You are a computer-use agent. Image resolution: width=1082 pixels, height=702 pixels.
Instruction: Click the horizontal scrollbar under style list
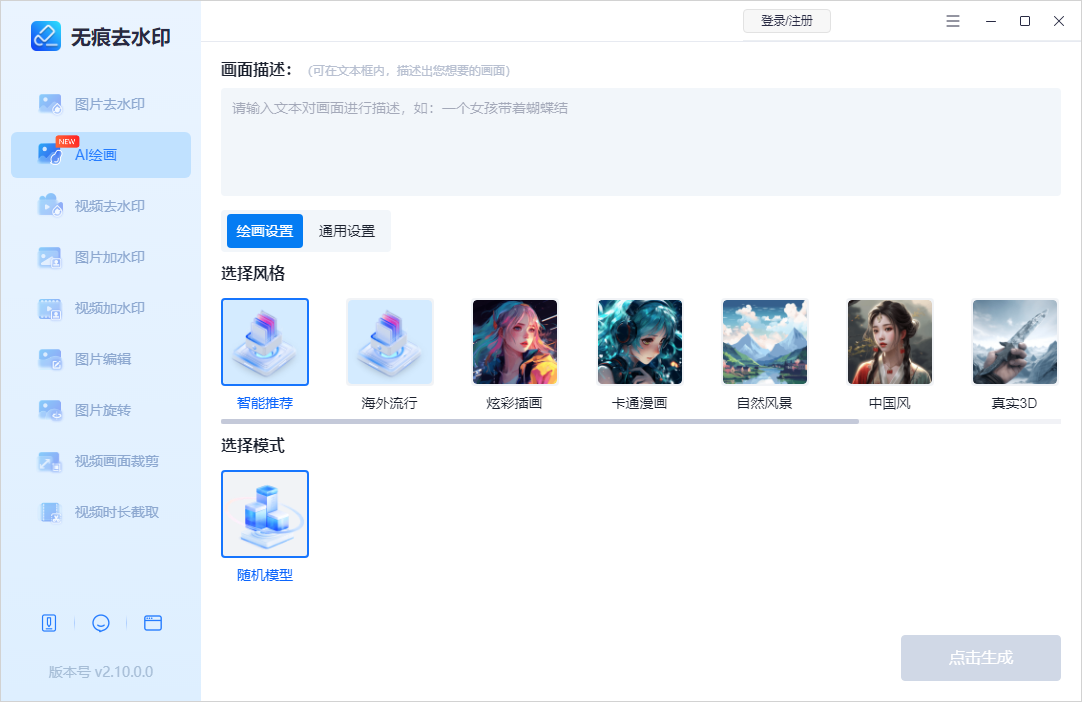(540, 420)
